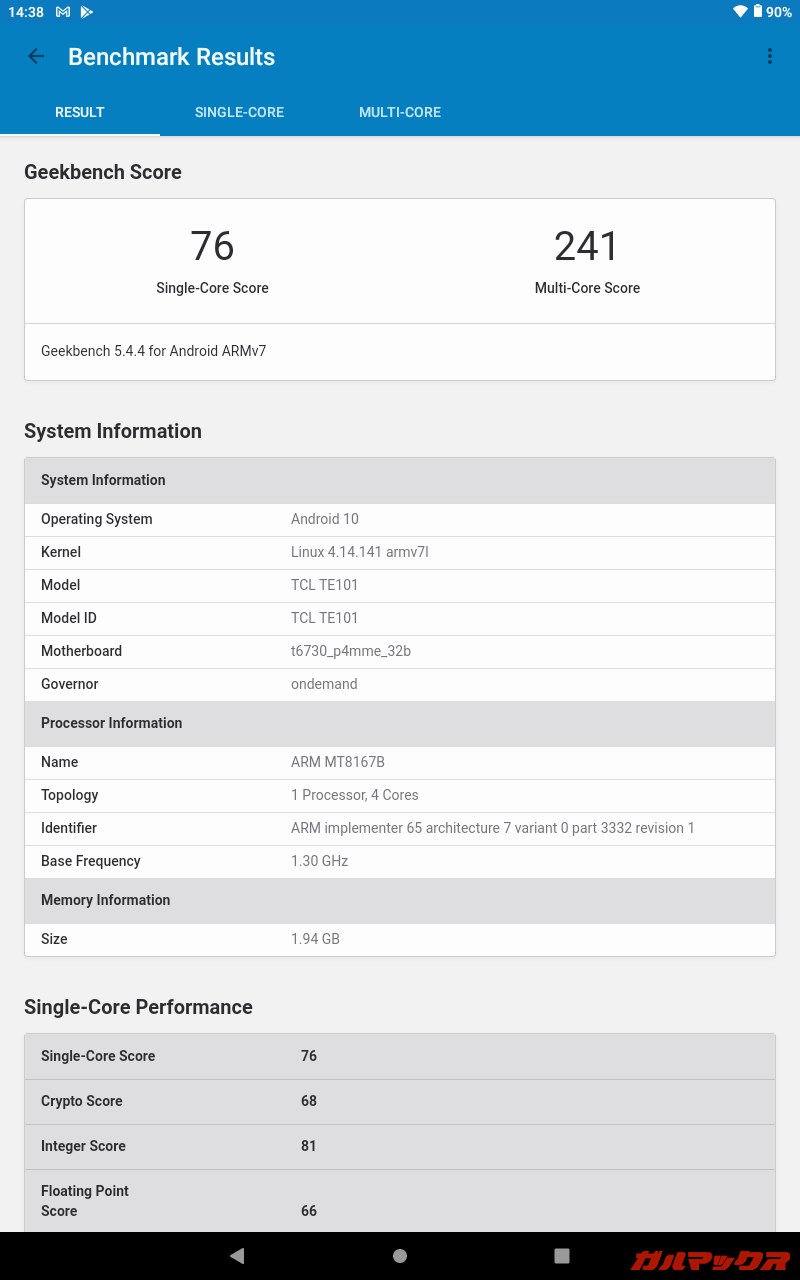The height and width of the screenshot is (1280, 800).
Task: Open recent apps with the square button
Action: (x=563, y=1255)
